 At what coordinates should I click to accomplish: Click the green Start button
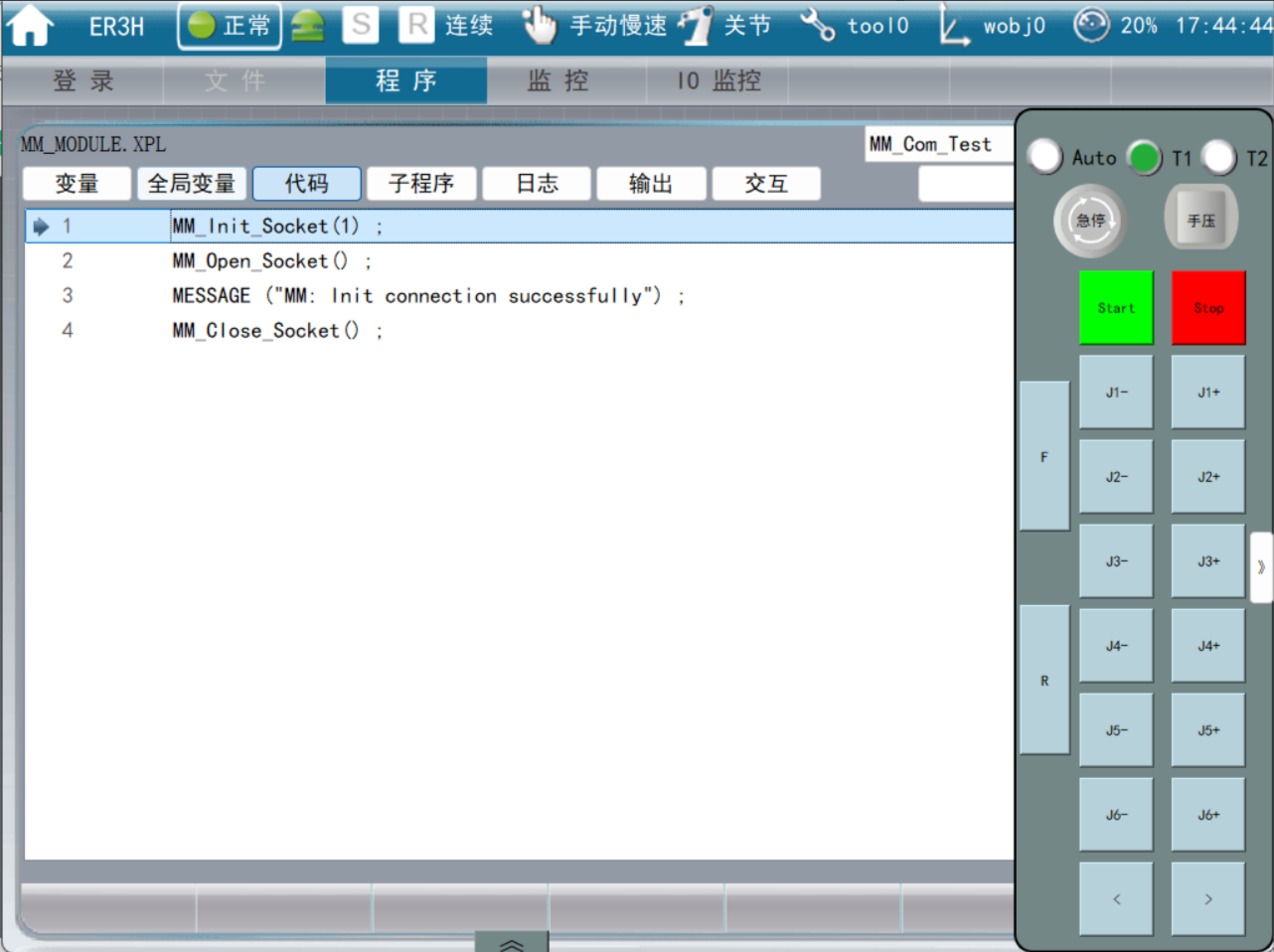1116,308
